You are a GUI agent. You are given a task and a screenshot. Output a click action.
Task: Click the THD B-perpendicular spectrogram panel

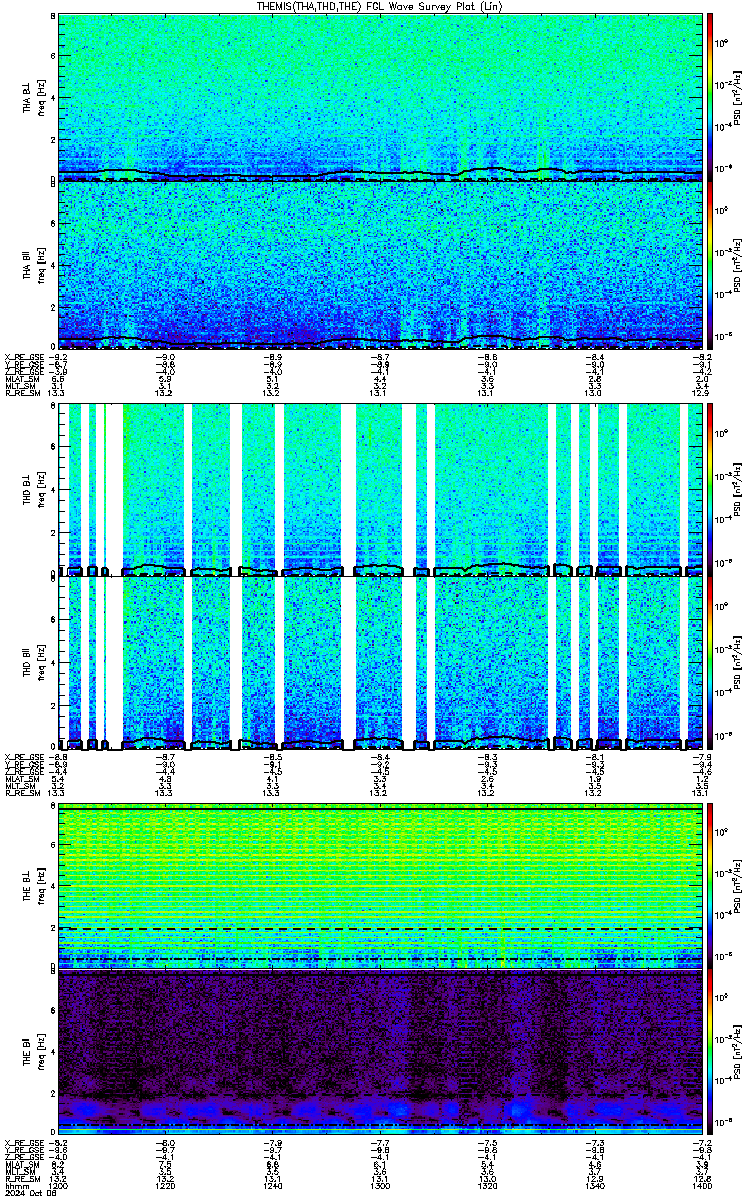point(381,489)
